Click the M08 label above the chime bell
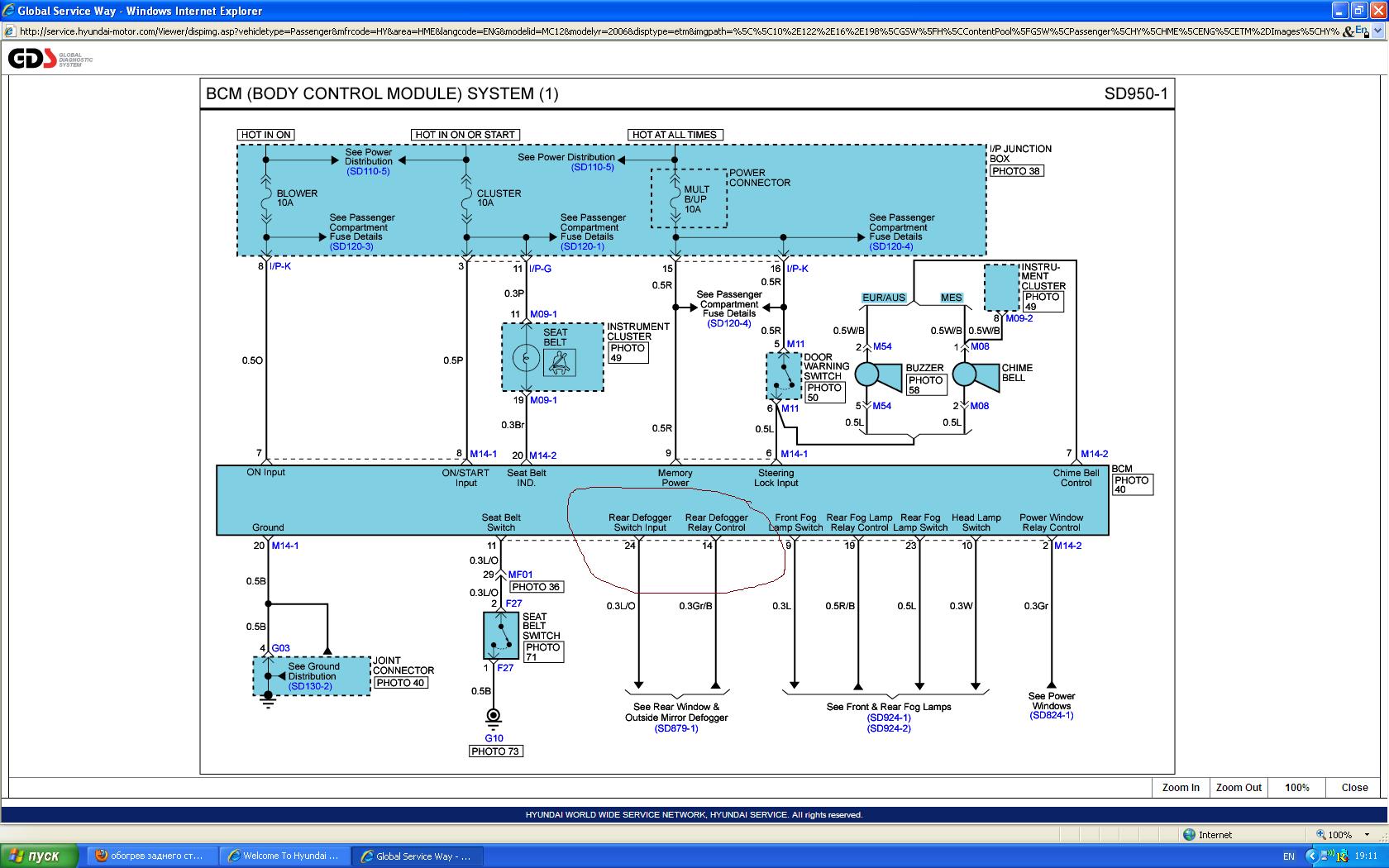 980,347
